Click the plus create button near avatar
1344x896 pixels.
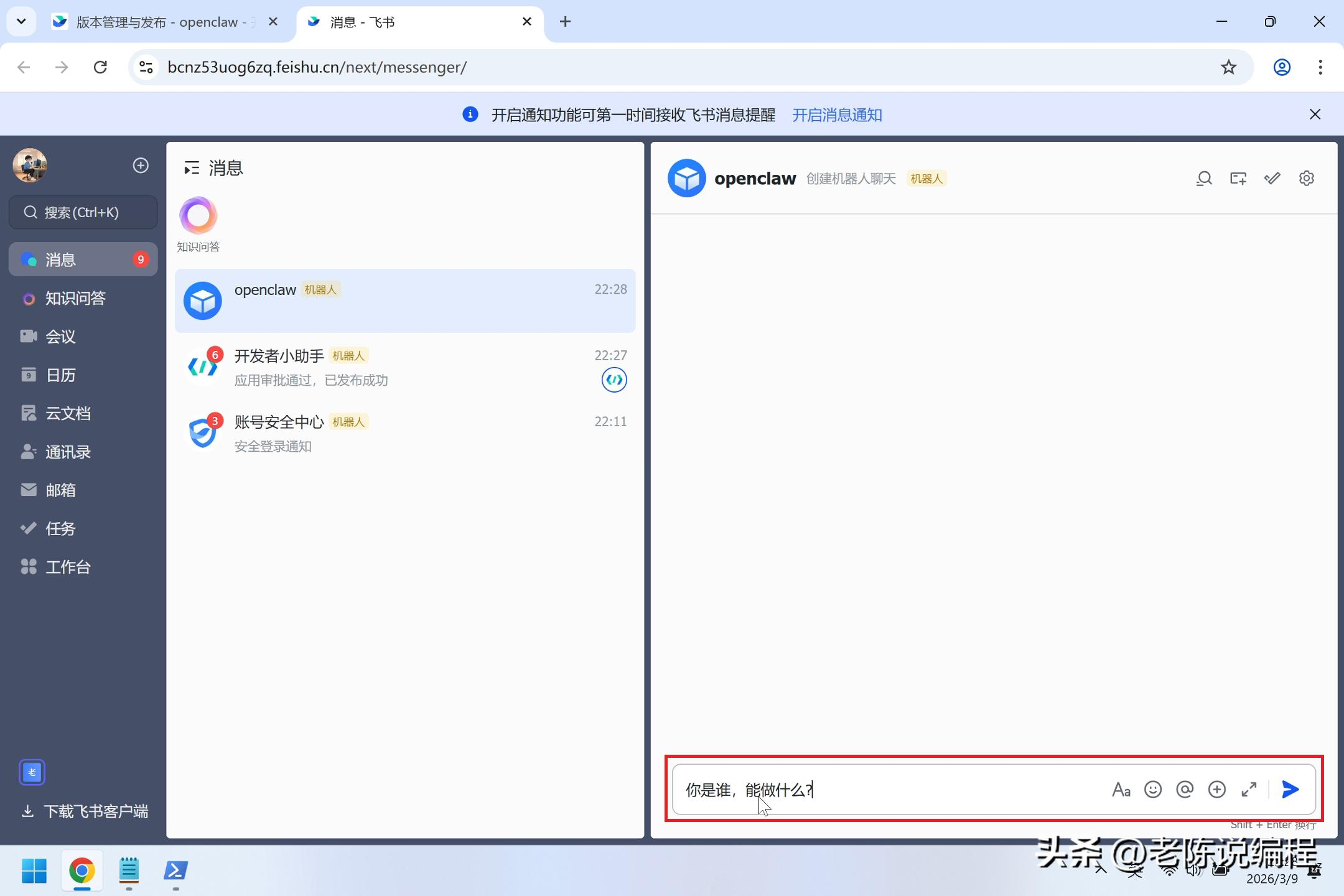pos(141,166)
